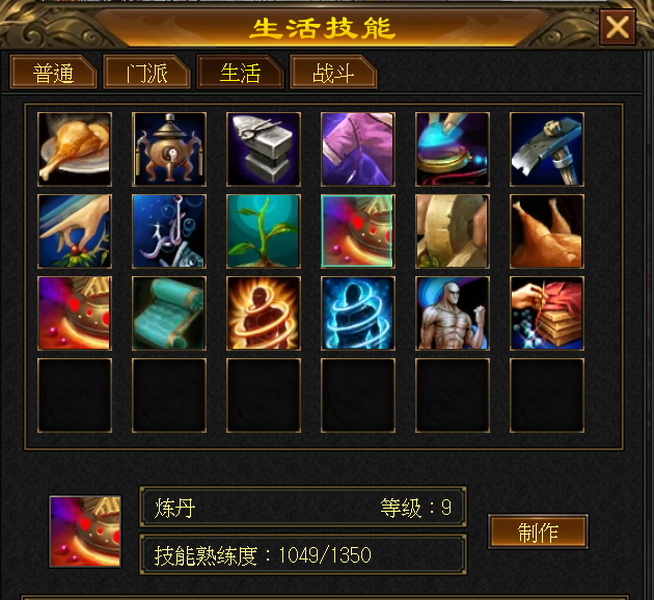This screenshot has width=654, height=600.
Task: Open the 门派 skills tab
Action: point(147,73)
